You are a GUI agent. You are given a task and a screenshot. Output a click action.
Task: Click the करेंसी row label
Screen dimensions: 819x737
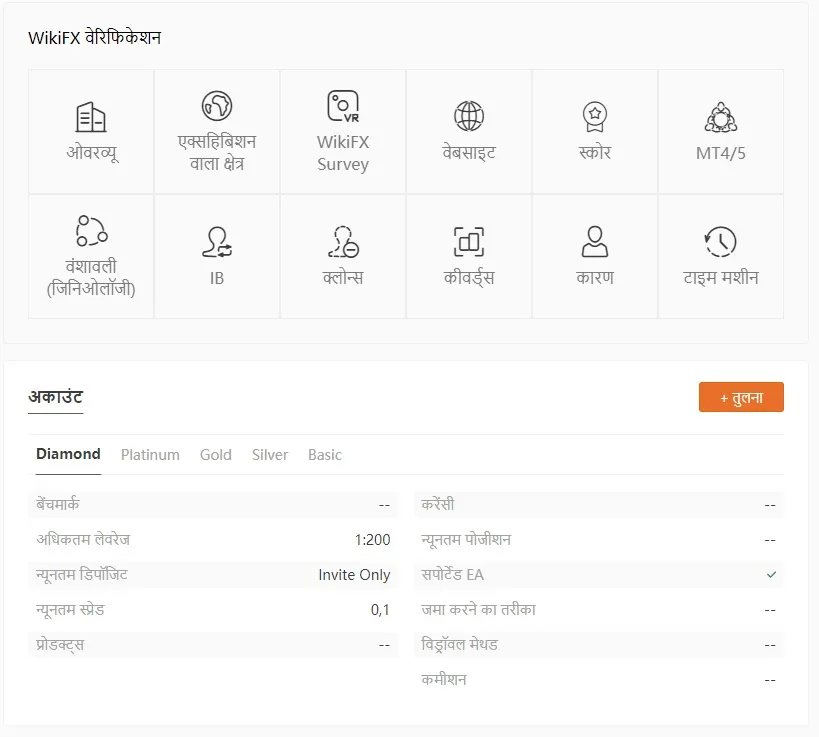438,505
